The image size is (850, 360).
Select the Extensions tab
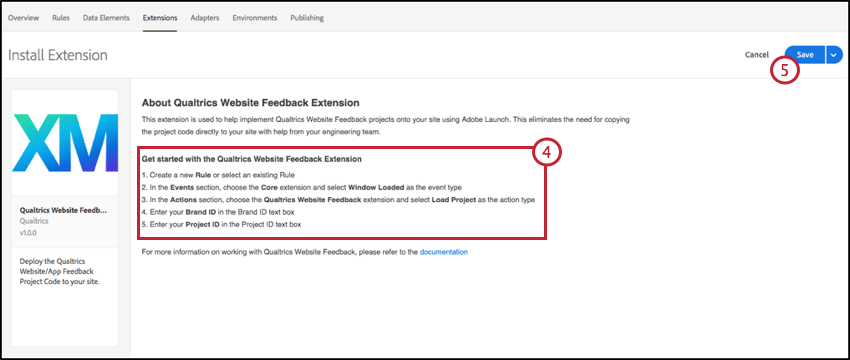click(160, 18)
